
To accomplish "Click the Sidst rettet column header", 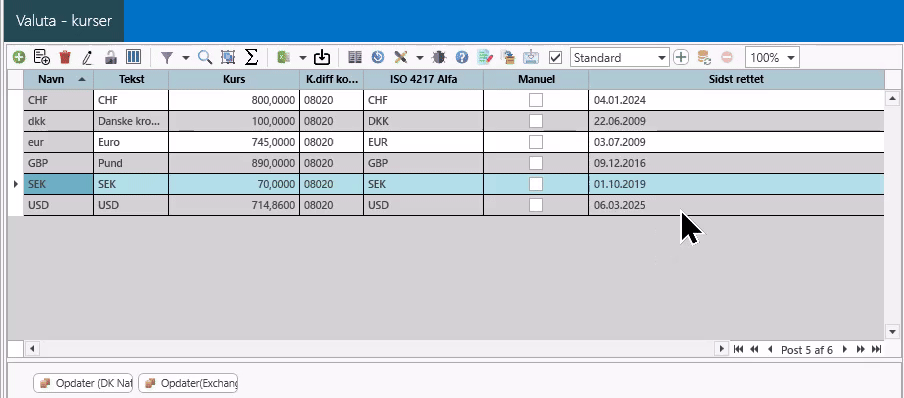I will click(x=736, y=80).
